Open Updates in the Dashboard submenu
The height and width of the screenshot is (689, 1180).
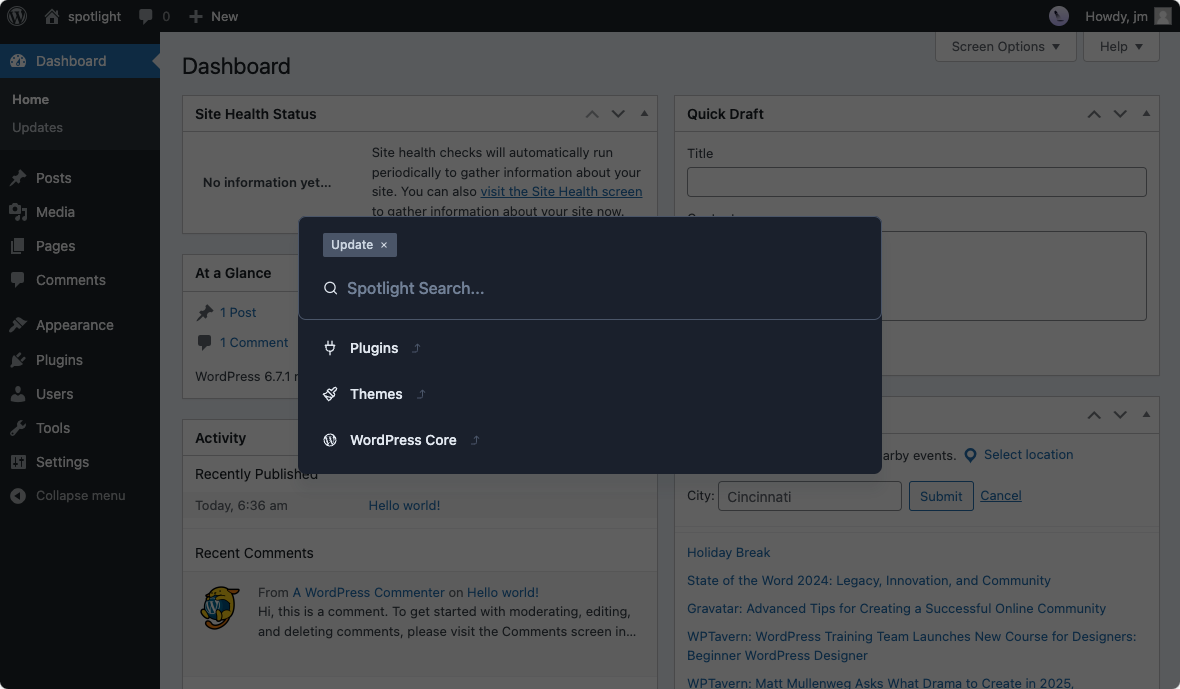coord(37,128)
